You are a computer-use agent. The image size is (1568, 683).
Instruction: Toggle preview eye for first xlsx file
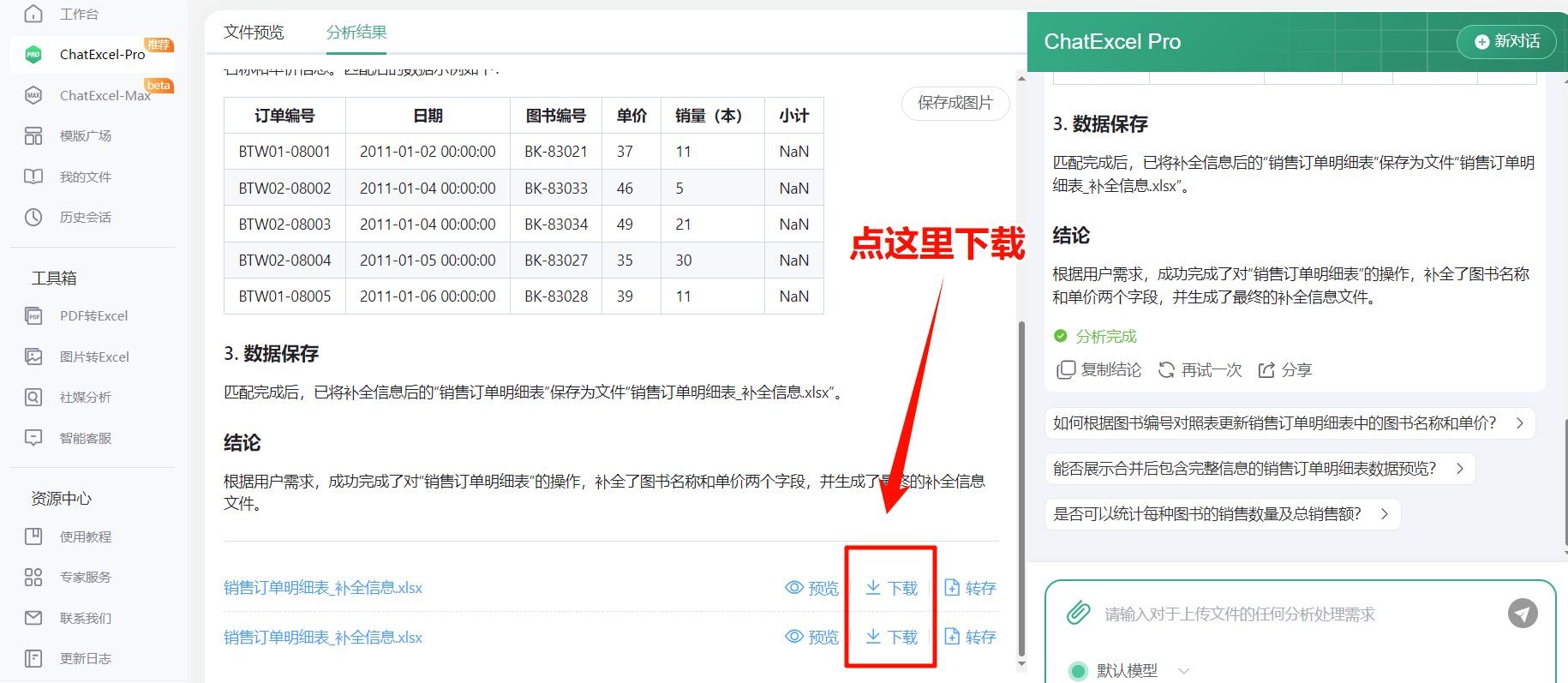pos(794,588)
